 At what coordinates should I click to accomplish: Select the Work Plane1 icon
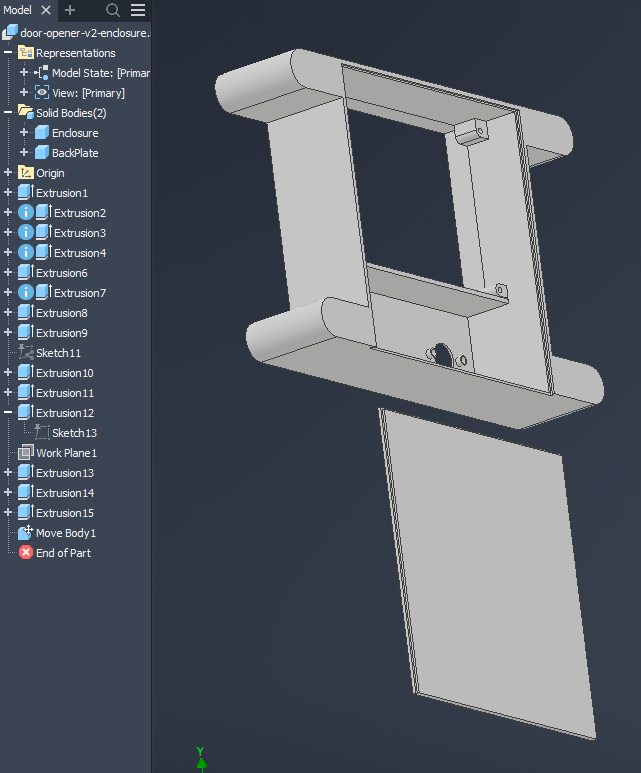26,453
